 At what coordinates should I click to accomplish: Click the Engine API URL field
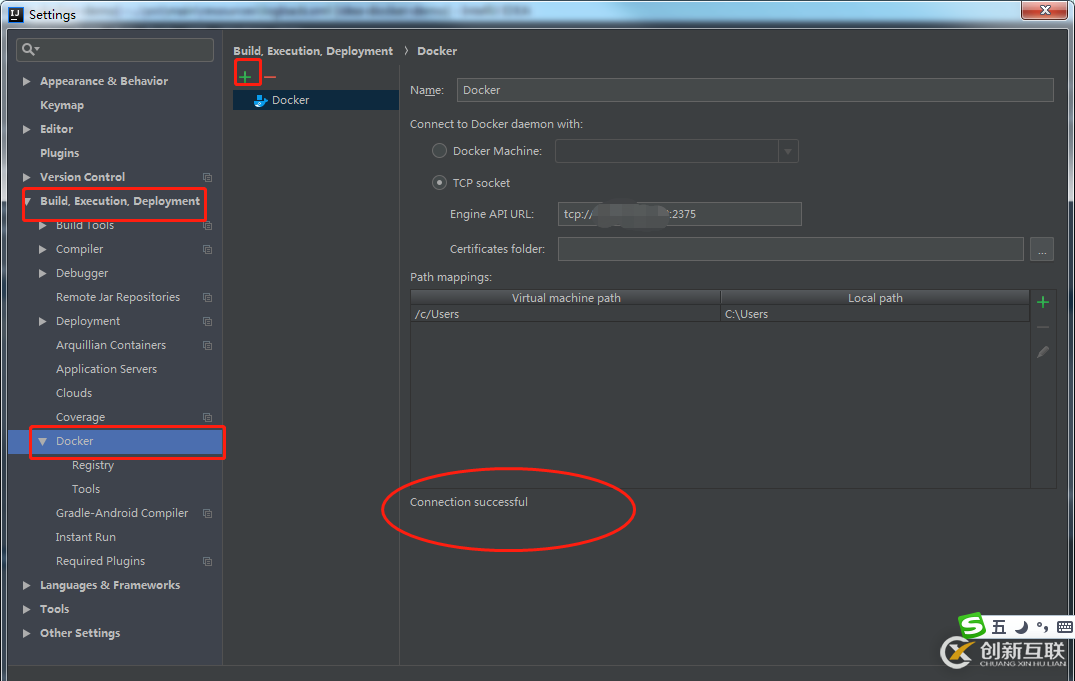pyautogui.click(x=679, y=214)
